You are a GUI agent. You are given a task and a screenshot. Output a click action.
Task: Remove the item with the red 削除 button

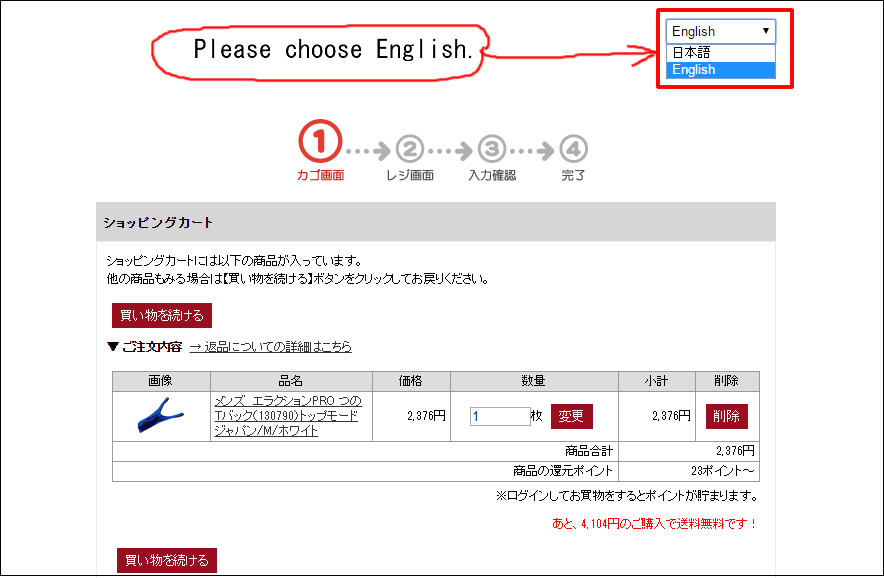coord(726,416)
